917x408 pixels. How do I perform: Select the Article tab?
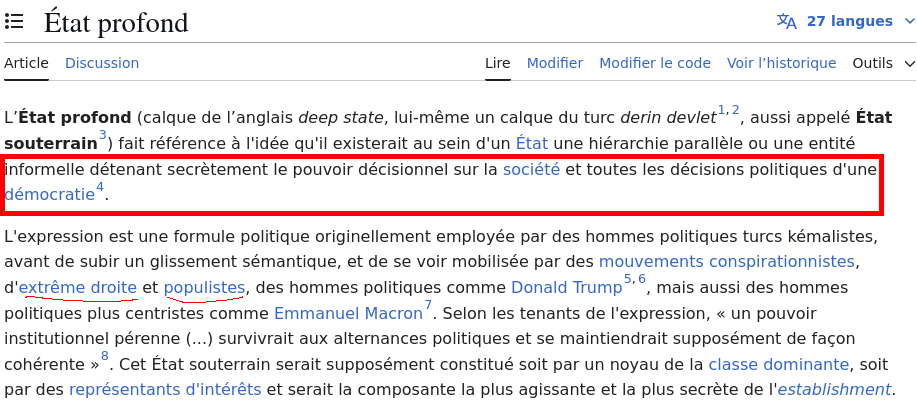(x=26, y=63)
